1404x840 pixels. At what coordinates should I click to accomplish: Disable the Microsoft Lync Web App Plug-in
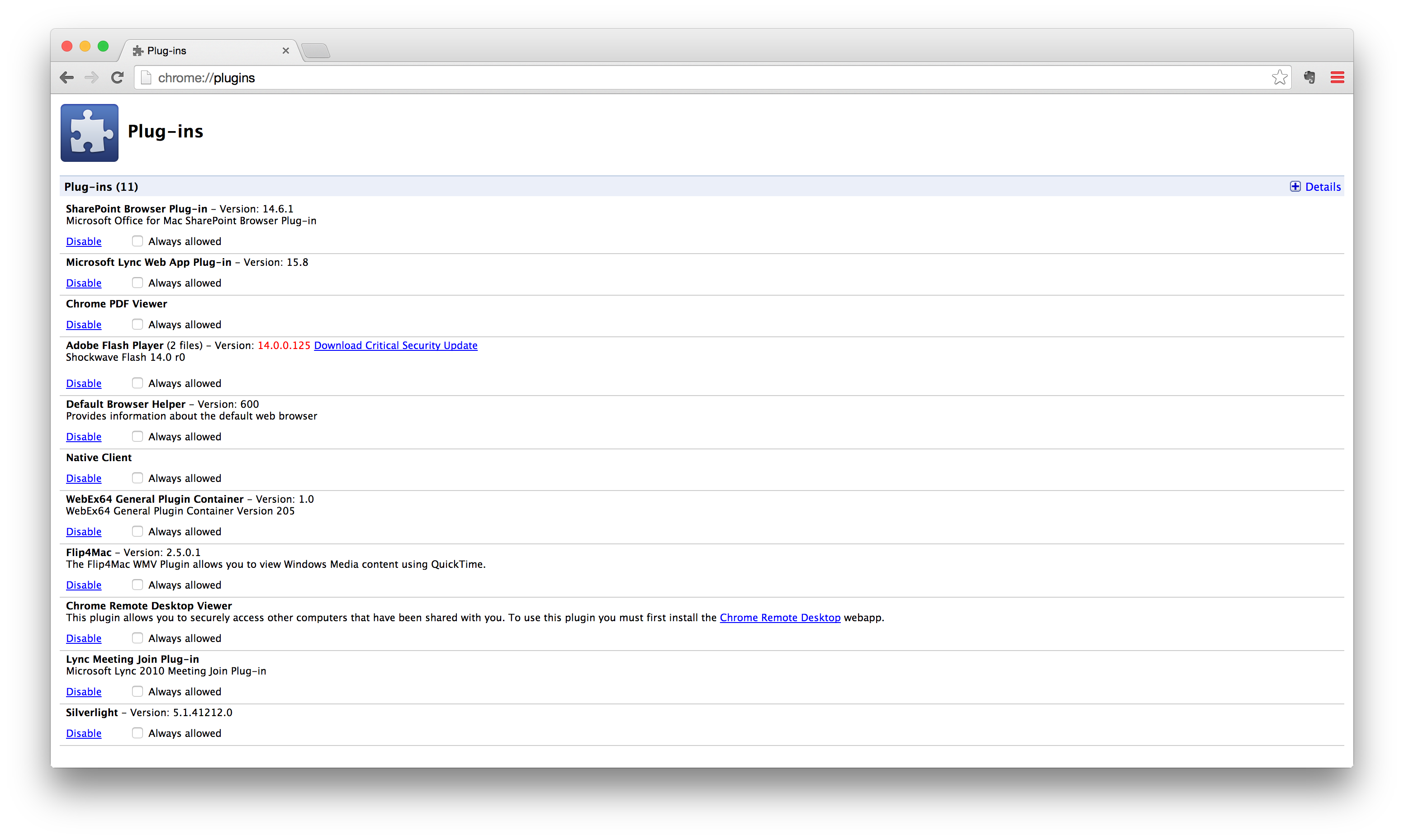click(x=83, y=282)
